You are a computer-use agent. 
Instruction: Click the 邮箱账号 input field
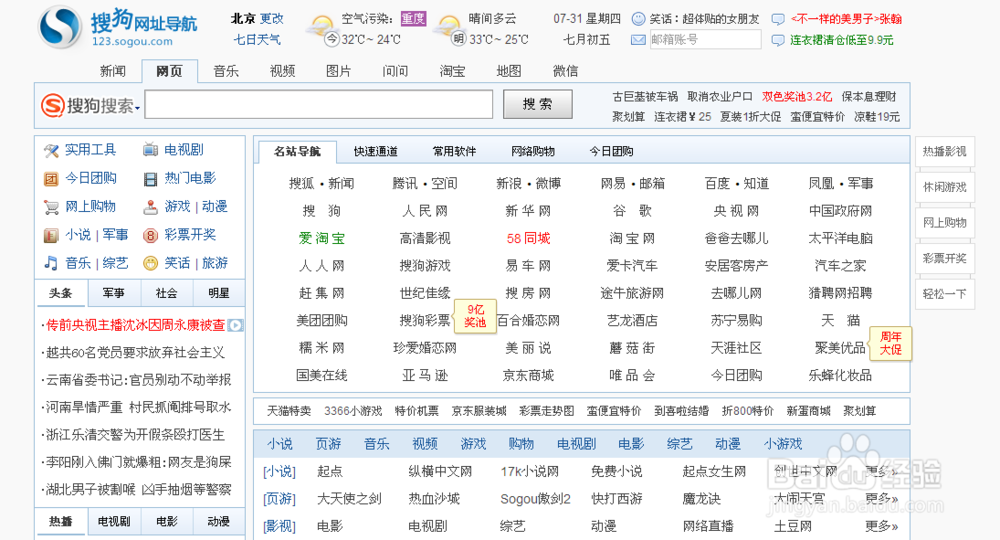705,40
